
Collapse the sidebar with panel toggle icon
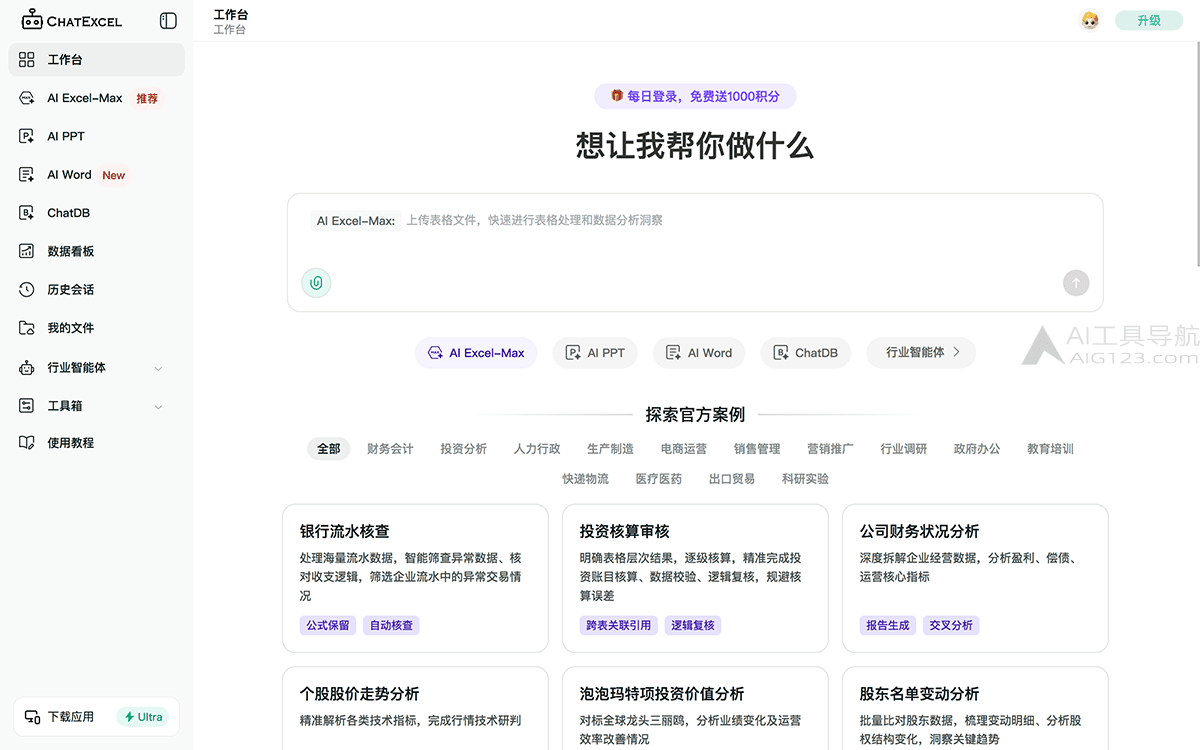point(168,21)
